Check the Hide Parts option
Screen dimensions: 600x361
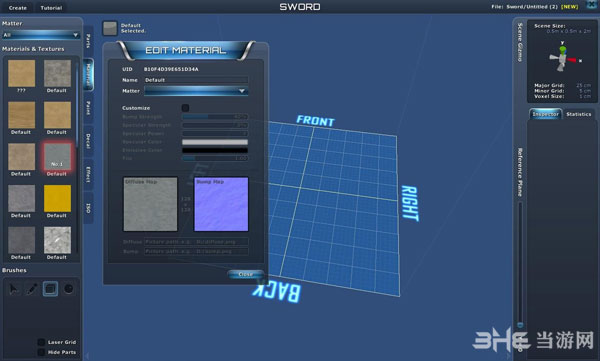[x=41, y=352]
